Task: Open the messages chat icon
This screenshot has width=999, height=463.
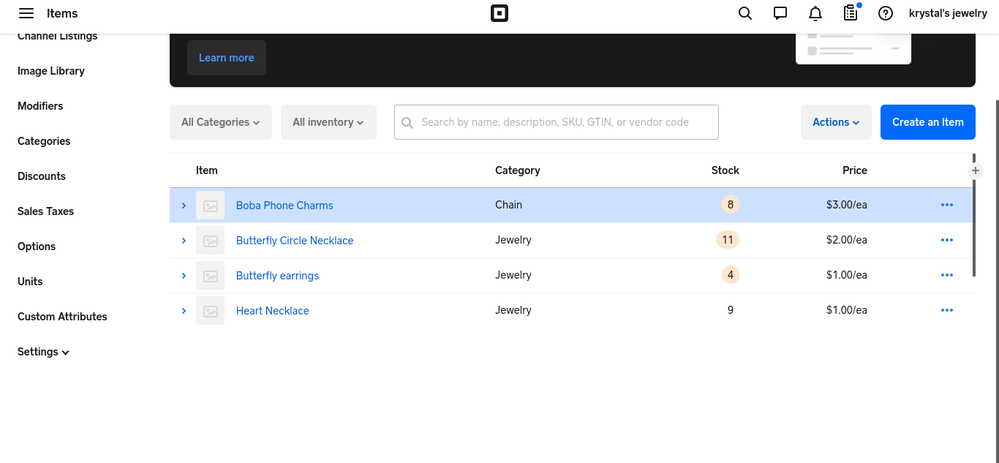Action: [780, 13]
